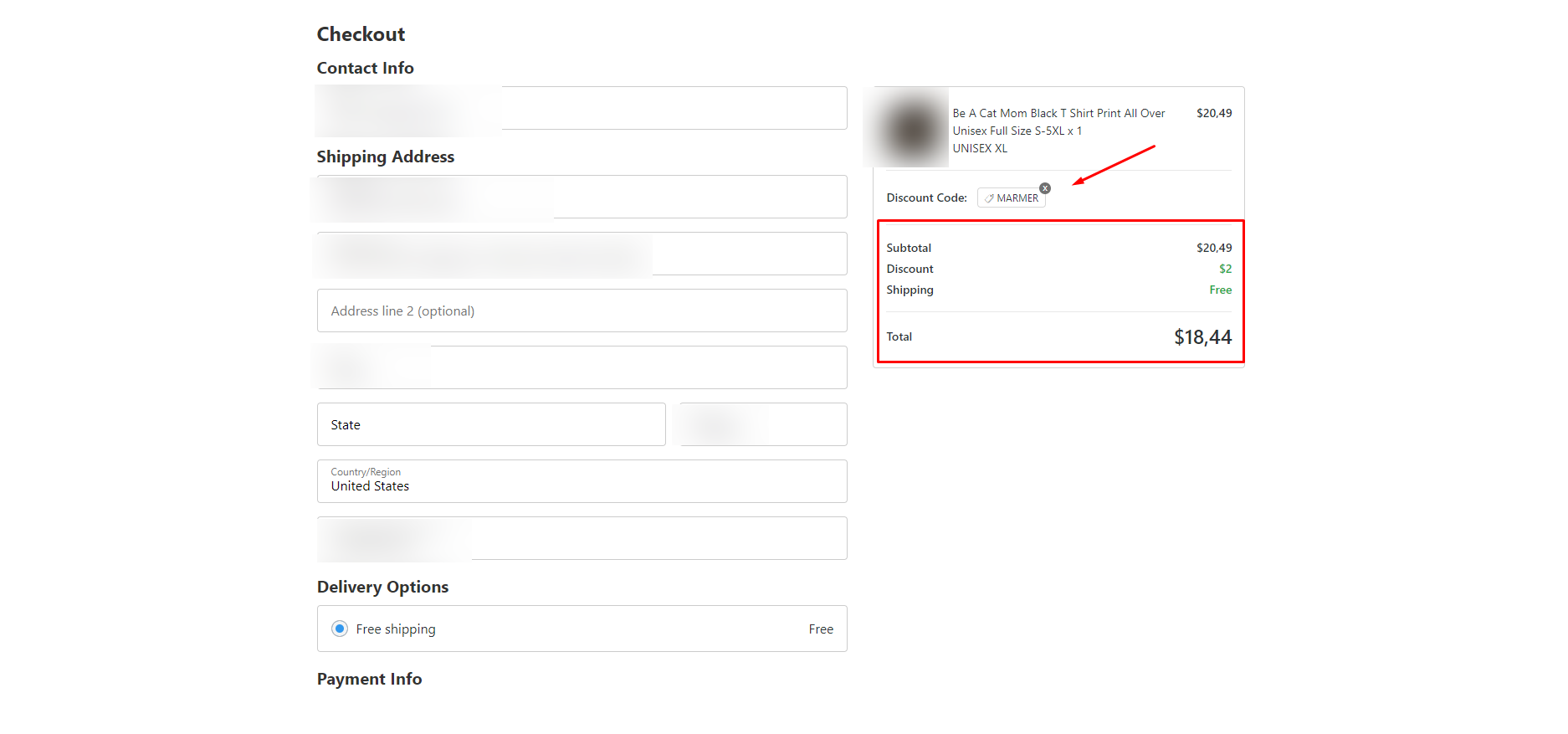Click the field directly above Address line 2
Viewport: 1568px width, 734px height.
pos(582,254)
